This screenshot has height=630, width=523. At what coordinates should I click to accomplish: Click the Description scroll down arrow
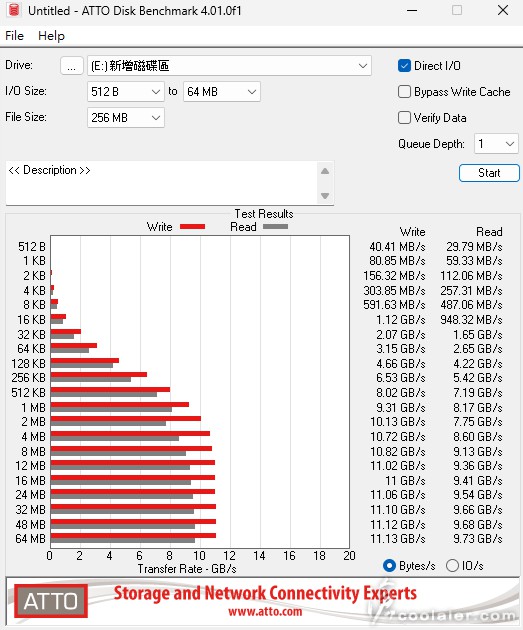pyautogui.click(x=325, y=196)
